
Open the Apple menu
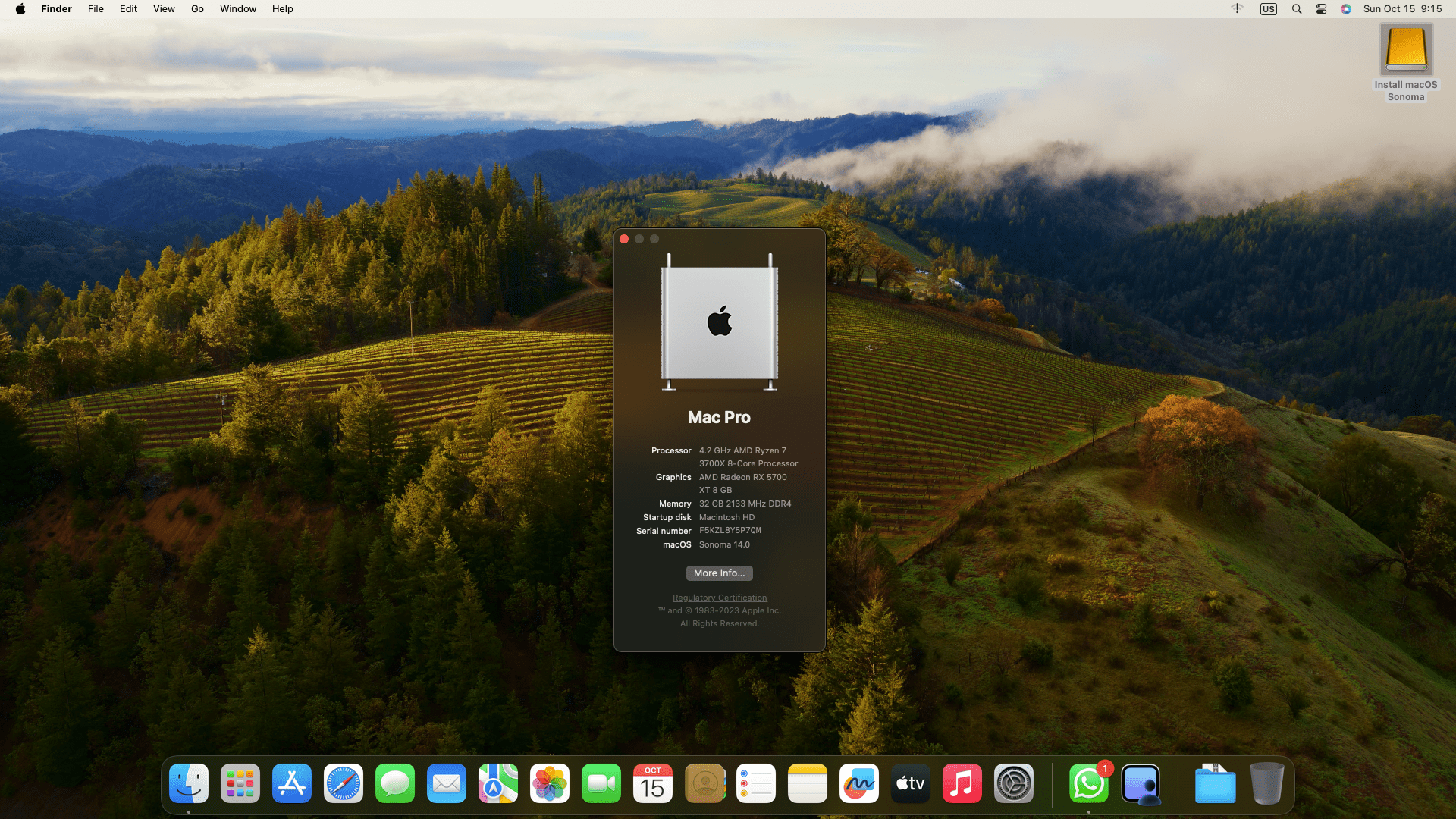tap(20, 9)
